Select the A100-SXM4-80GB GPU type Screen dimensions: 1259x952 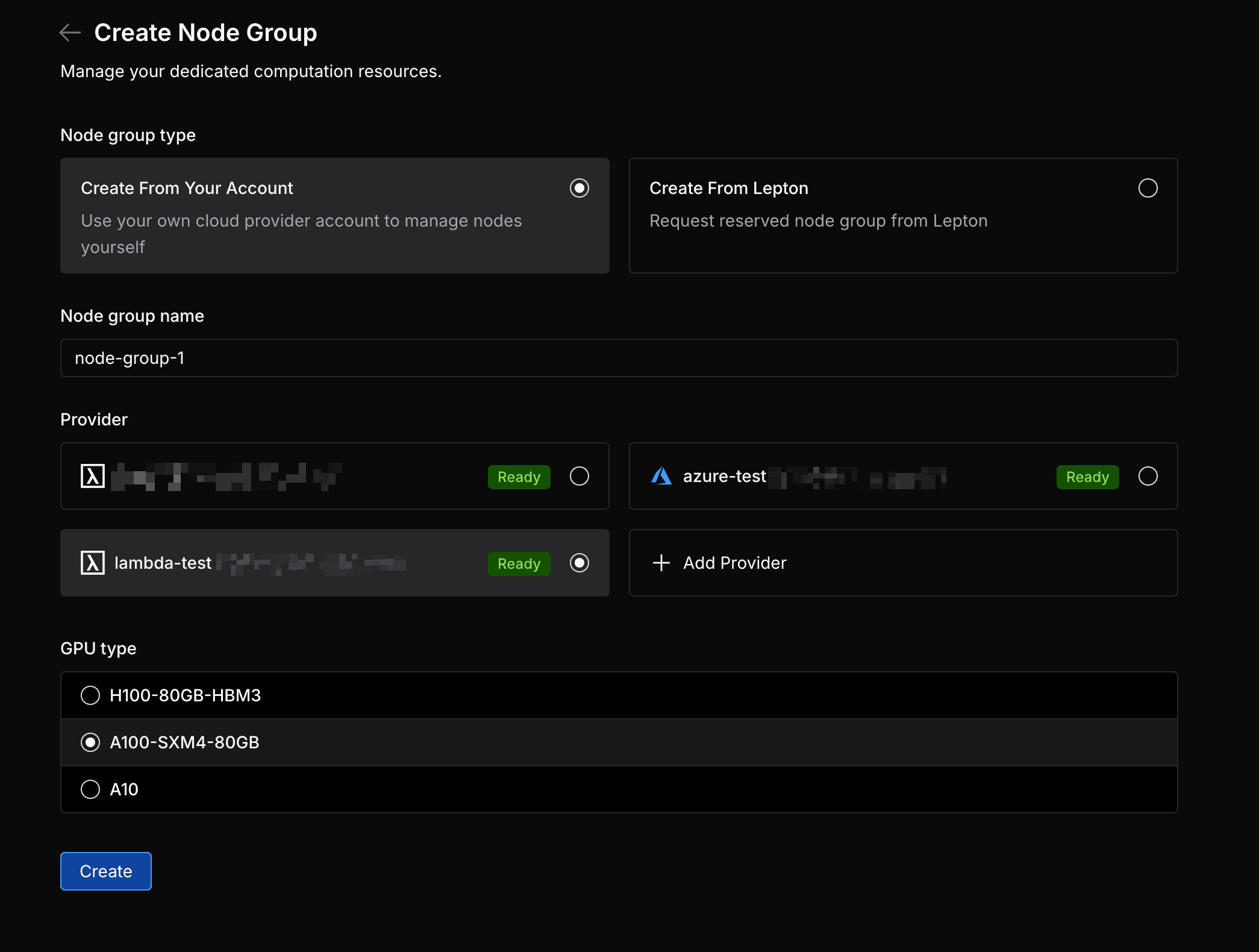(x=89, y=742)
